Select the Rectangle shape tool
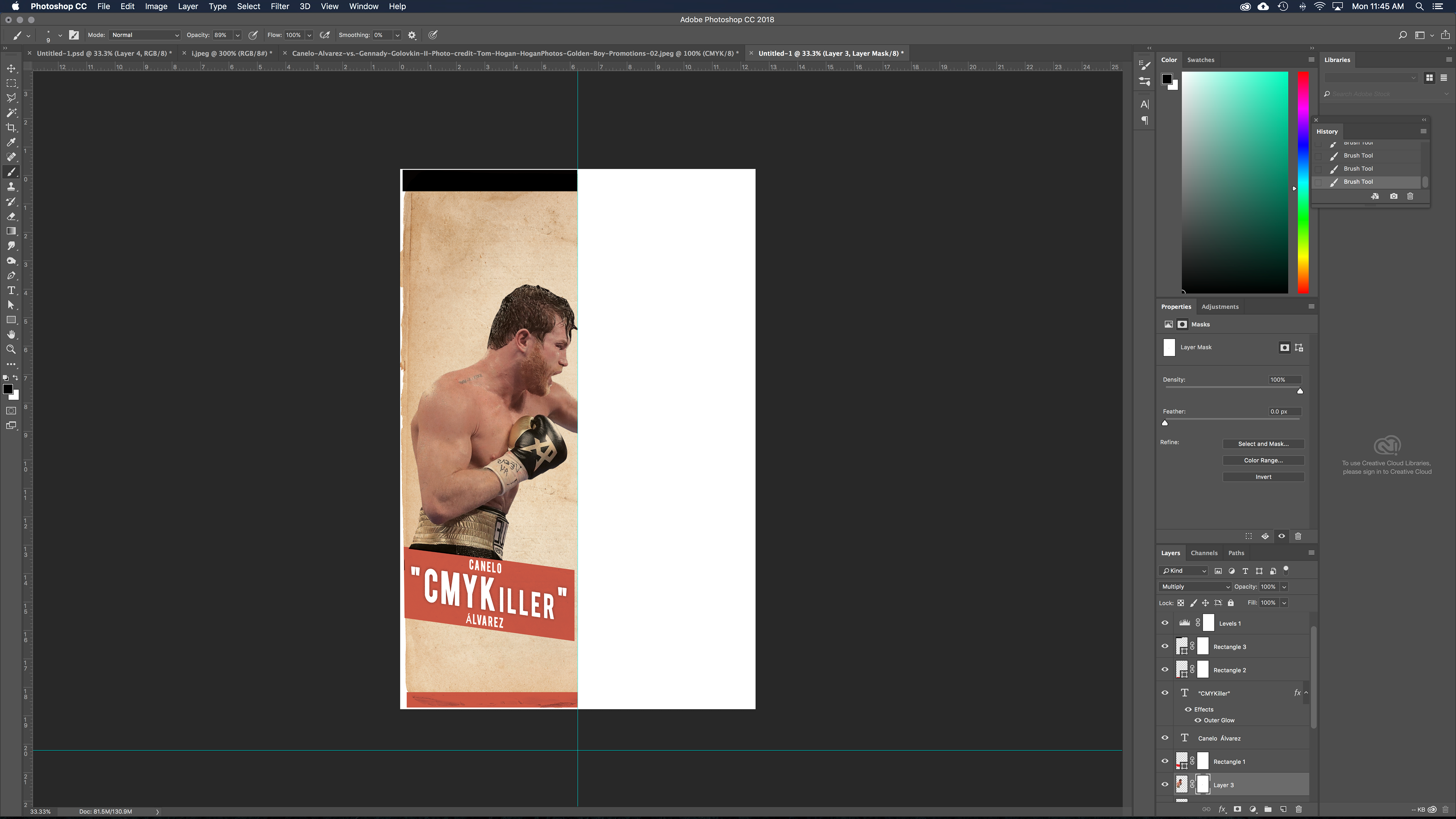 [11, 320]
